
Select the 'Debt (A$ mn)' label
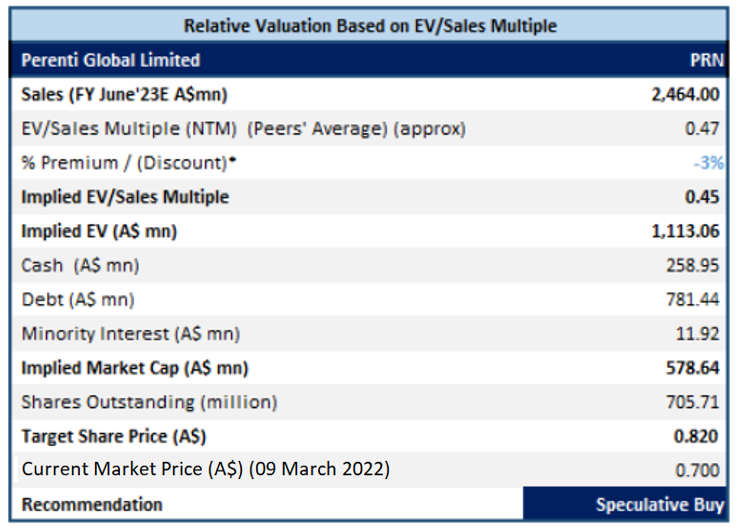click(x=78, y=300)
